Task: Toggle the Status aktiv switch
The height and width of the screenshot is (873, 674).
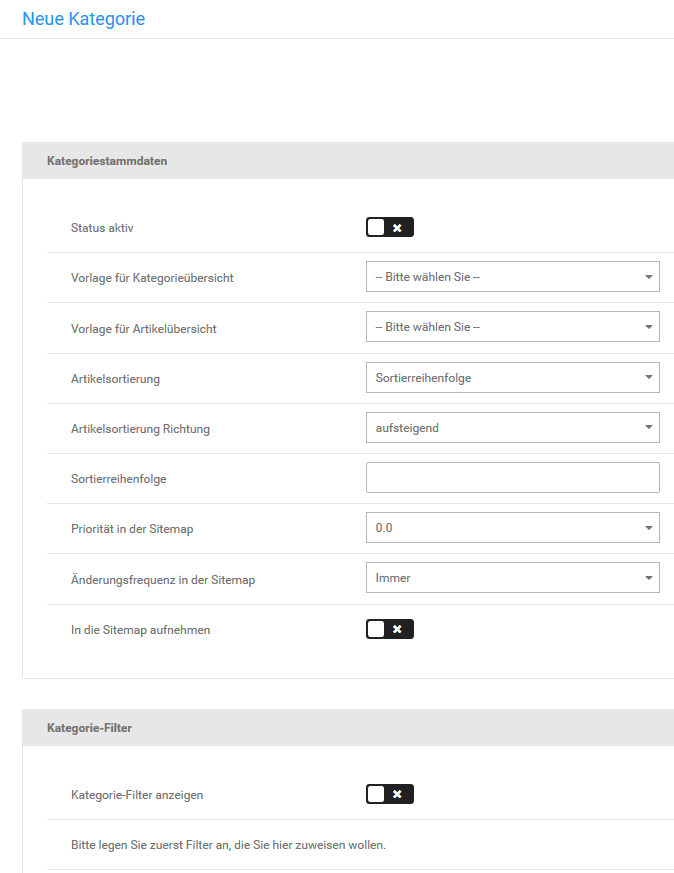Action: [389, 228]
